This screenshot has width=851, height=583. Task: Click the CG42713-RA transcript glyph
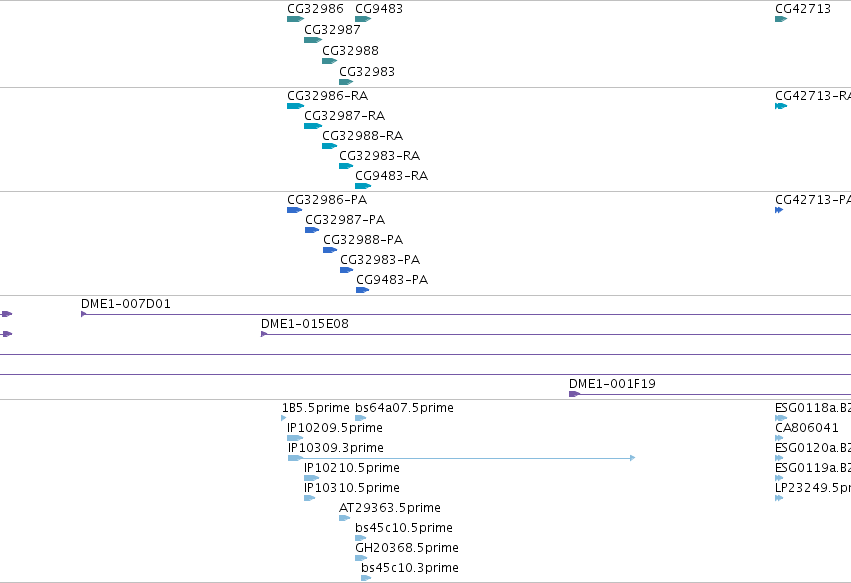781,106
